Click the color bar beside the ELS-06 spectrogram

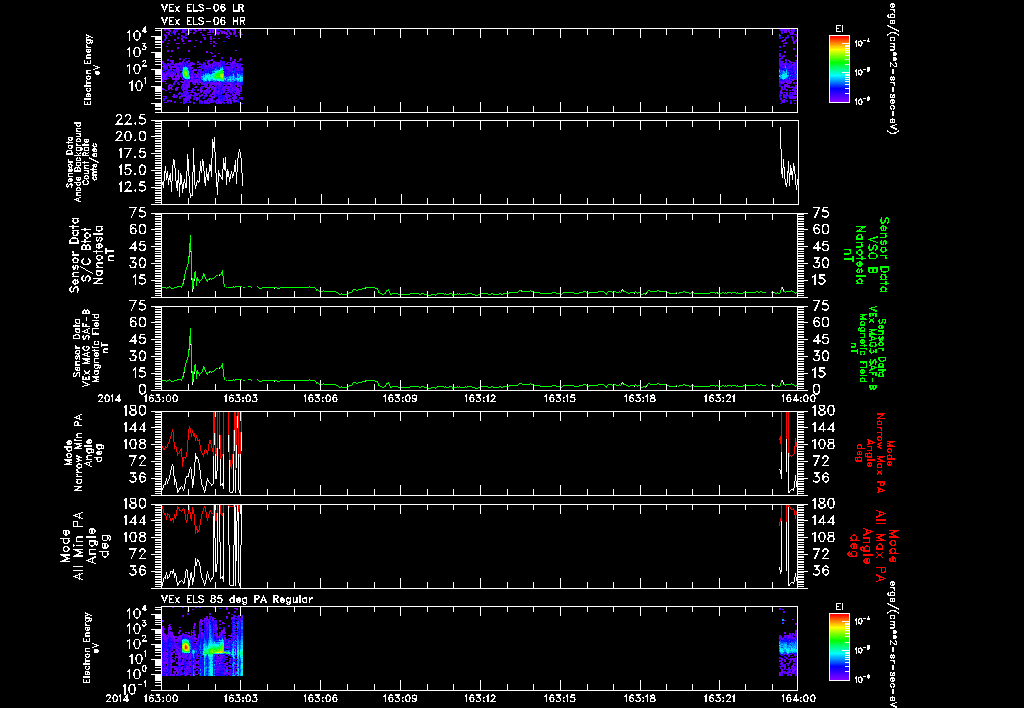coord(839,69)
